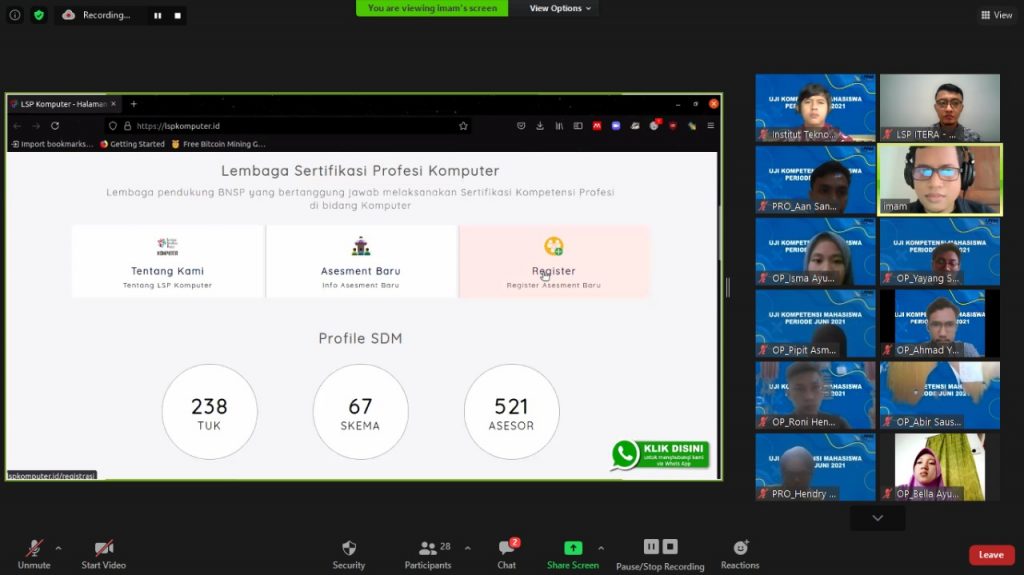Click the 238 TUK circle
Image resolution: width=1024 pixels, height=575 pixels.
point(210,412)
